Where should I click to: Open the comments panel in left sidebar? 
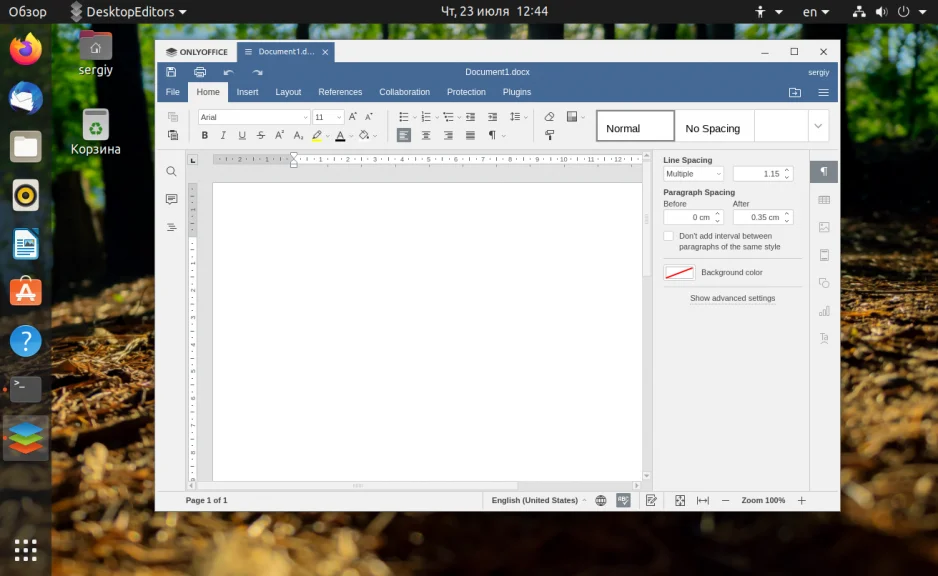point(171,199)
